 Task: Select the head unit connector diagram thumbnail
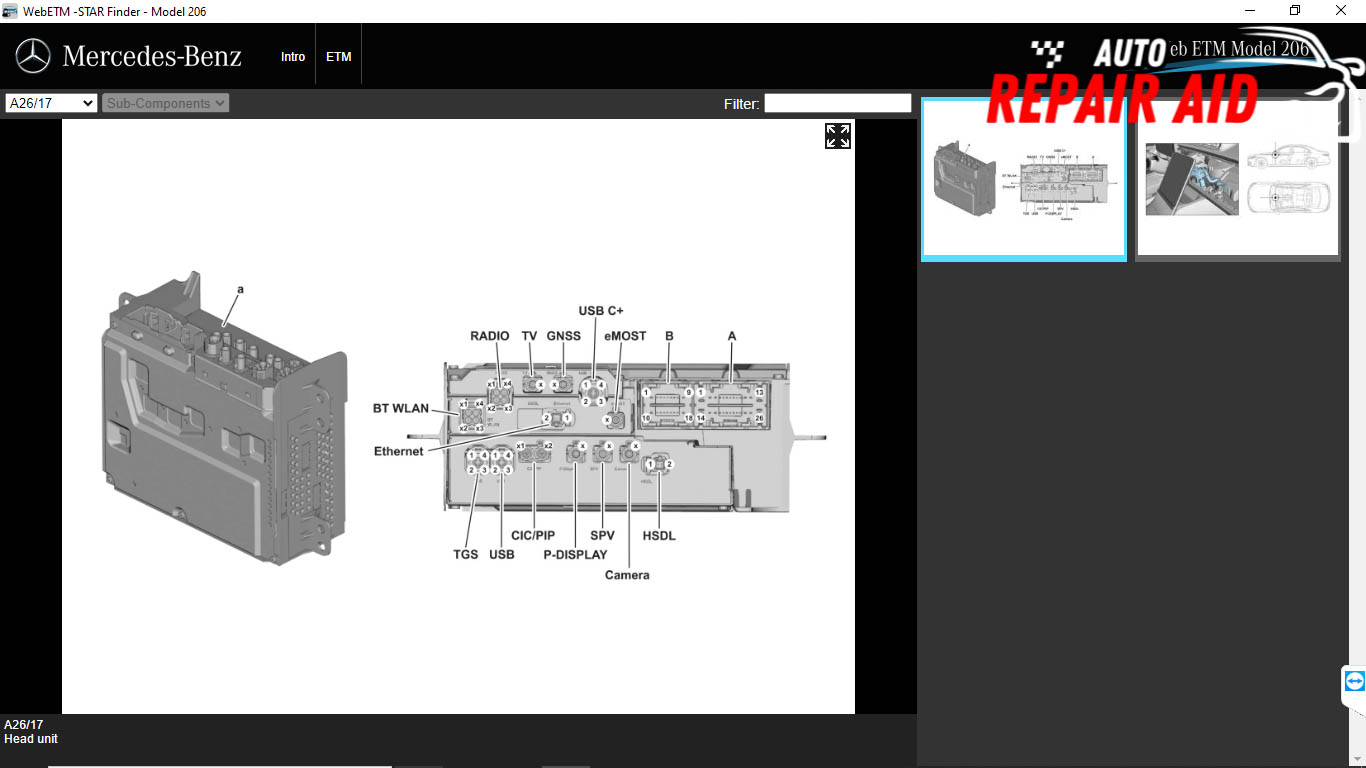(1024, 180)
